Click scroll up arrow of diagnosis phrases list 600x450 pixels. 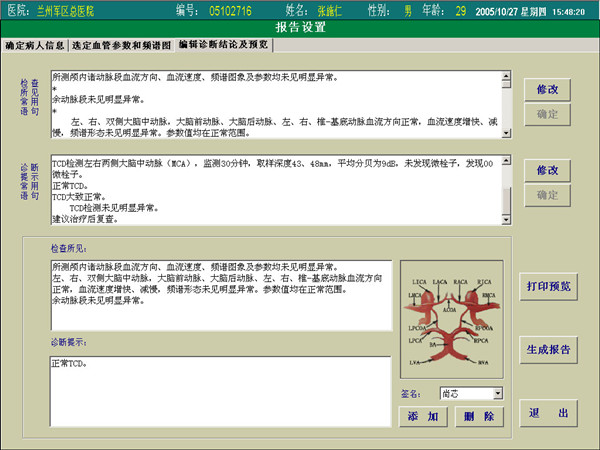(505, 160)
